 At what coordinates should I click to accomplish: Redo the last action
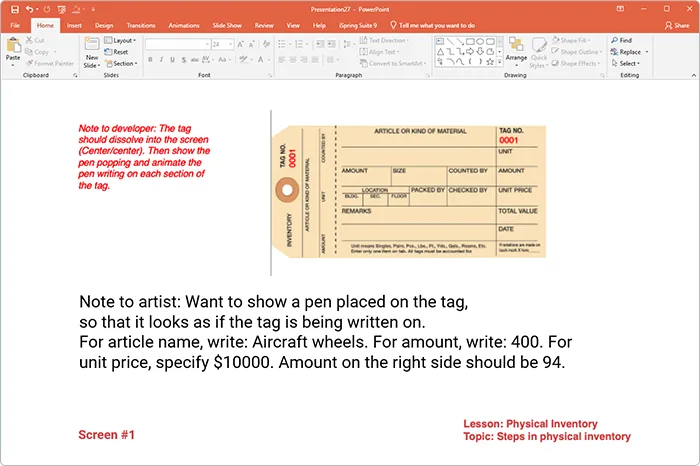[x=47, y=9]
